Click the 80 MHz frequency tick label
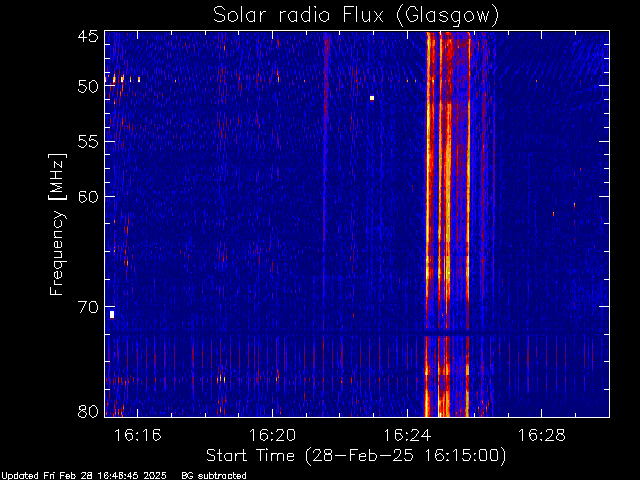The width and height of the screenshot is (640, 480). (x=88, y=411)
